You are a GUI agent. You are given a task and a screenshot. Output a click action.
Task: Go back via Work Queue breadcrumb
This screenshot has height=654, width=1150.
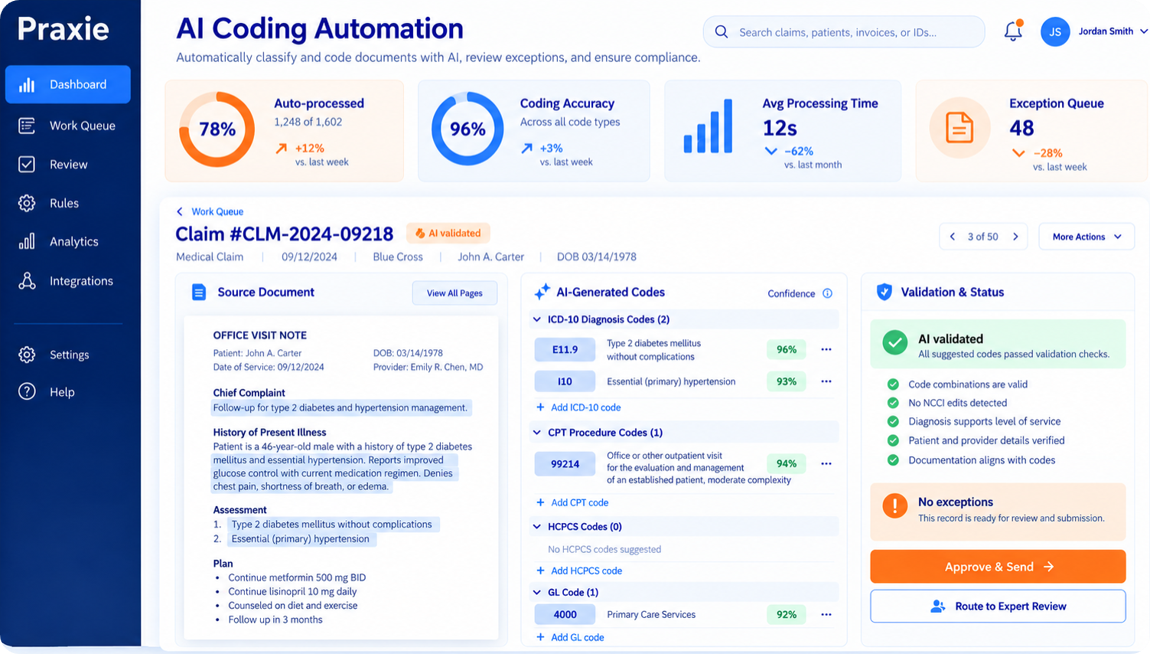tap(210, 211)
